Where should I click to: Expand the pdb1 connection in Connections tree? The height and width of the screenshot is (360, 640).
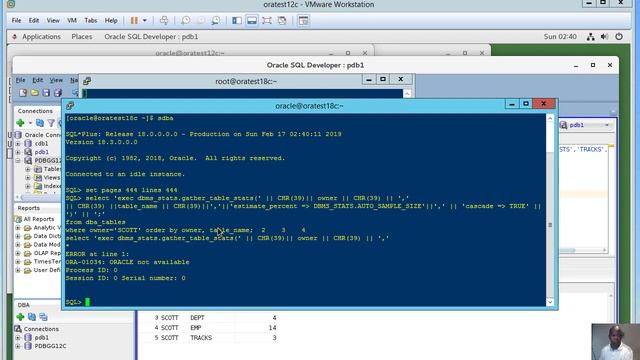(x=18, y=152)
